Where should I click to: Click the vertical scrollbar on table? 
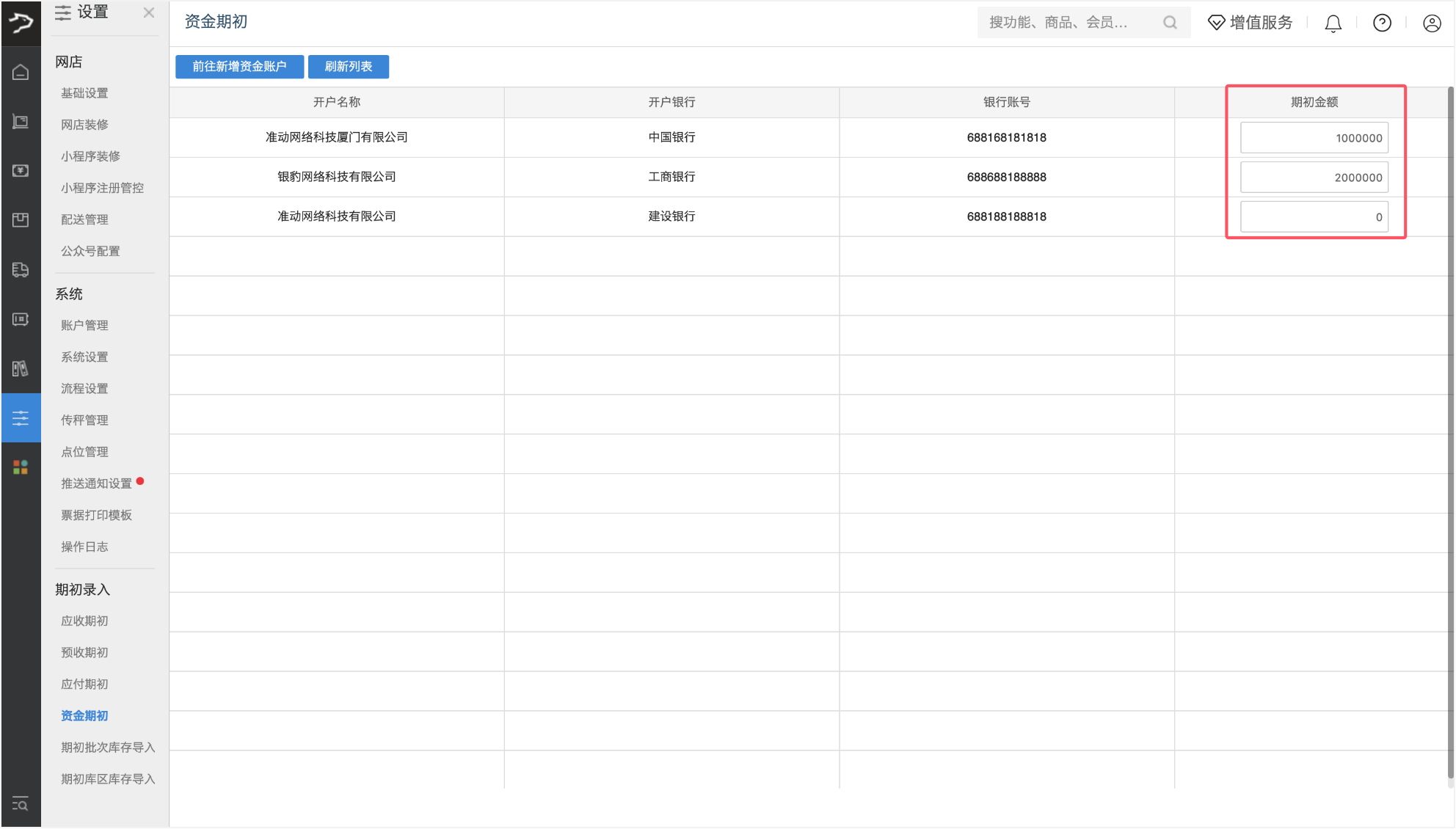[1450, 433]
